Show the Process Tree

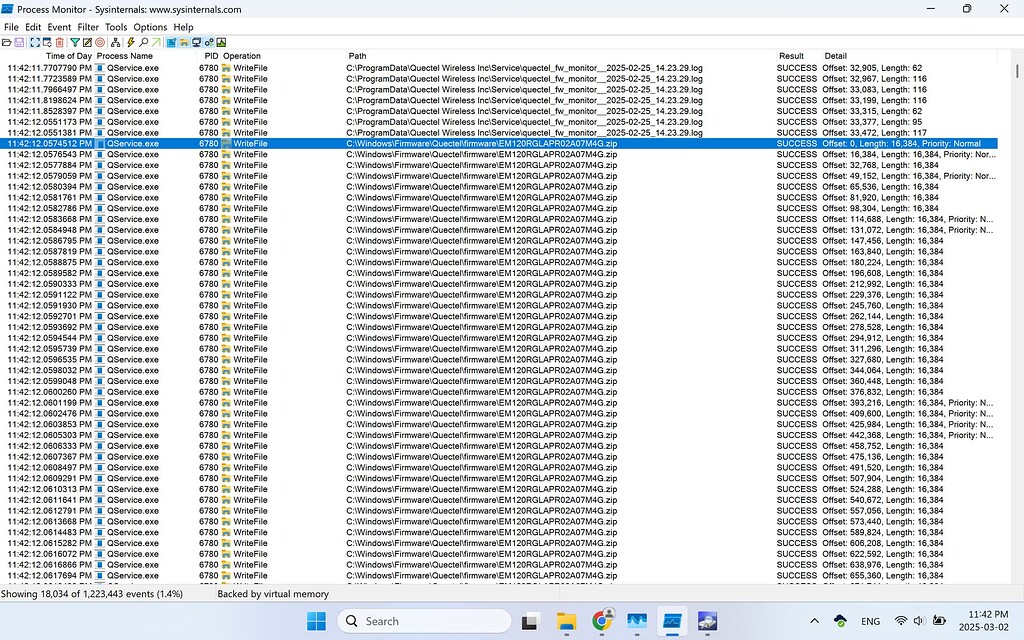(117, 42)
